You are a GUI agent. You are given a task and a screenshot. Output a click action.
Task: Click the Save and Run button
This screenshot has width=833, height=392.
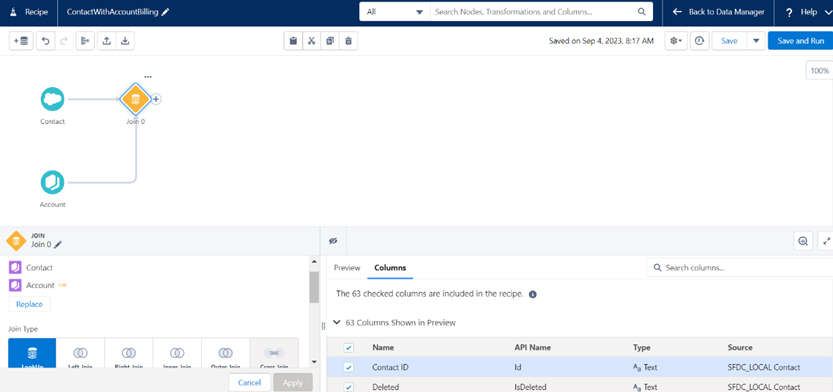801,41
